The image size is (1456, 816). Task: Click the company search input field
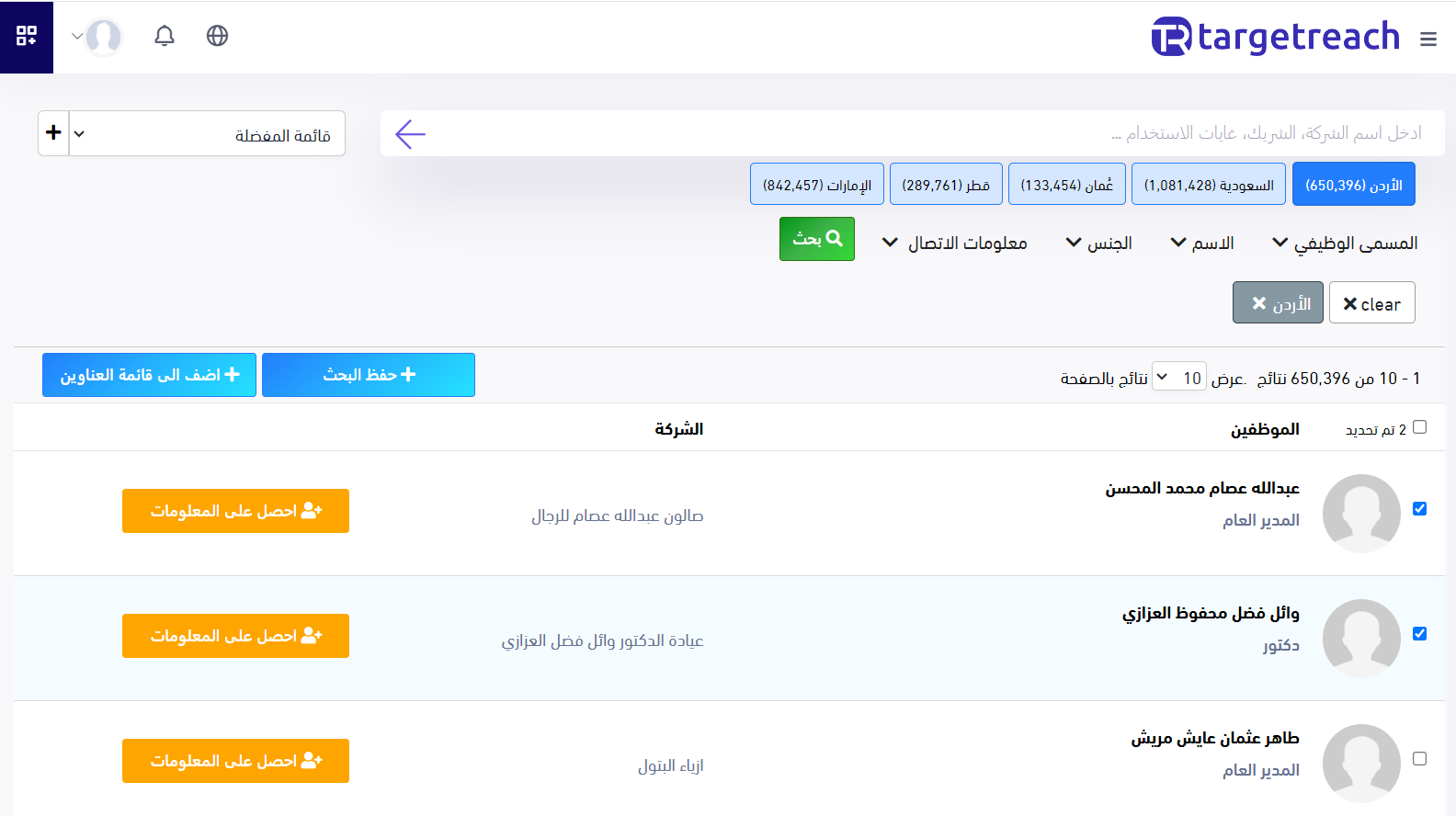[919, 134]
